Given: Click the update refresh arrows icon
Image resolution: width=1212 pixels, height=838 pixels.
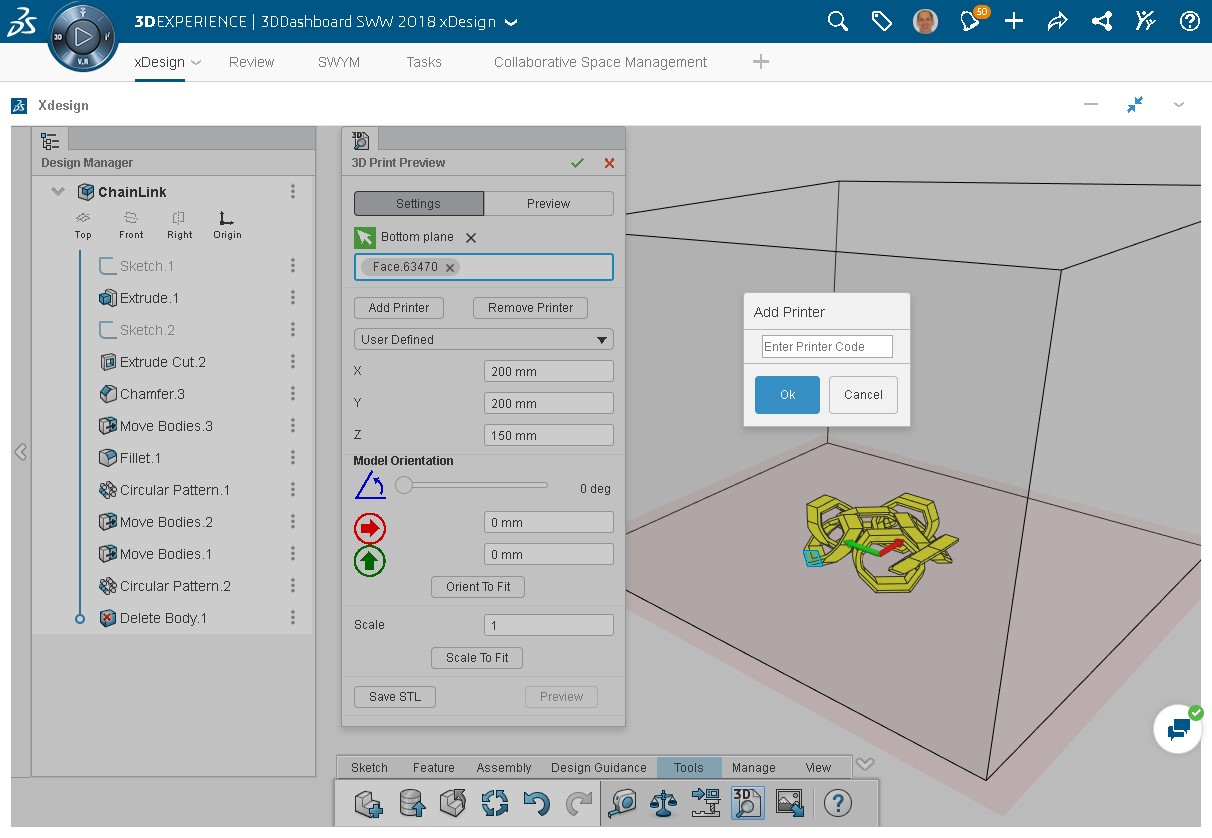Looking at the screenshot, I should click(495, 802).
